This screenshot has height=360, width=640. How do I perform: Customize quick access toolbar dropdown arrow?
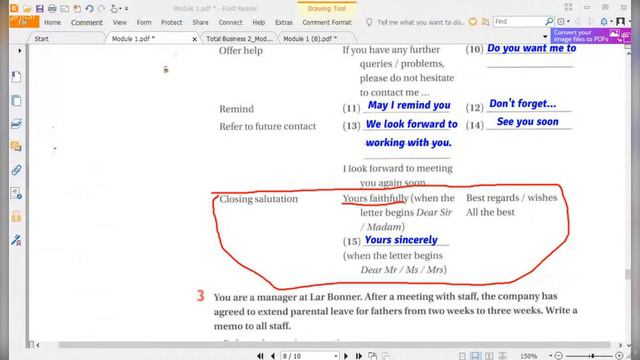[127, 9]
